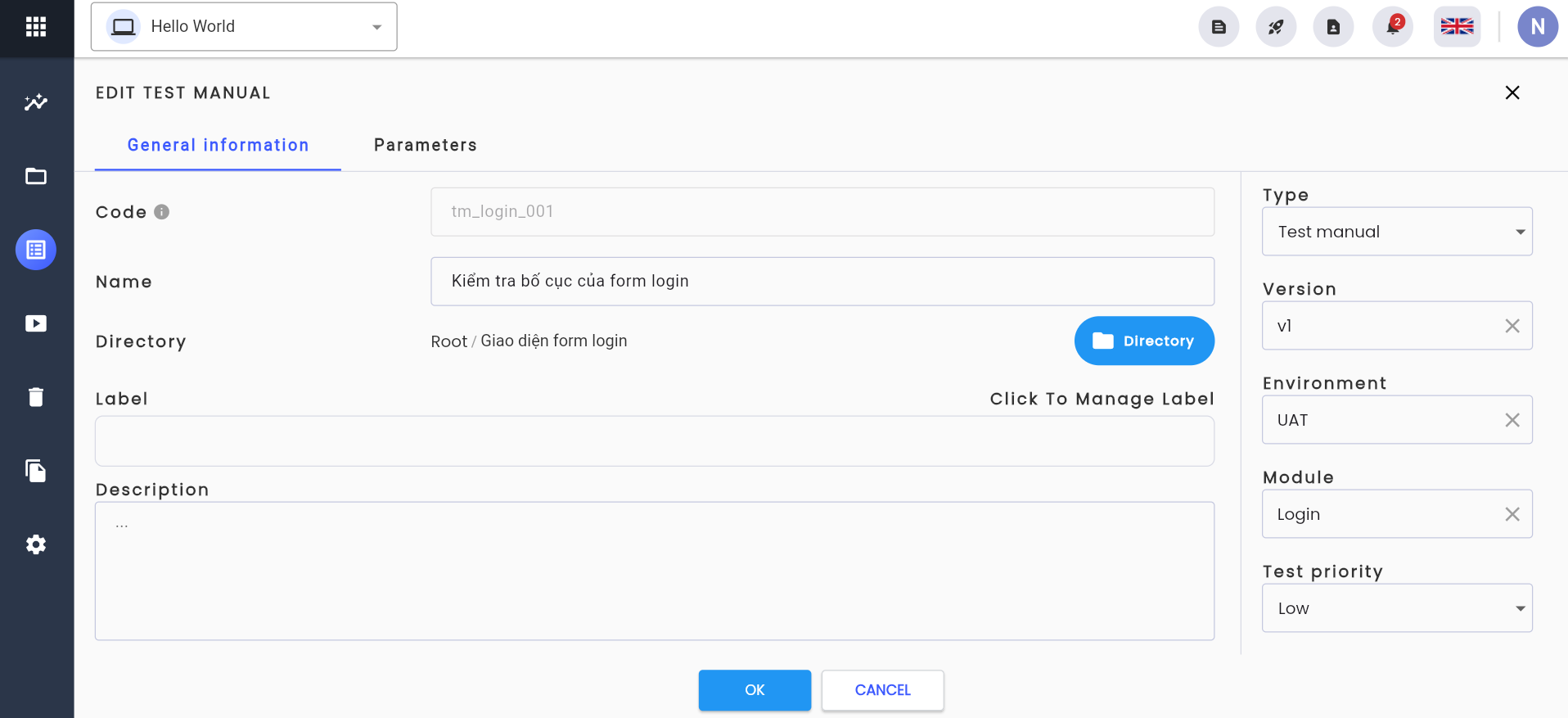This screenshot has width=1568, height=718.
Task: Open the play/run sidebar icon
Action: (x=36, y=323)
